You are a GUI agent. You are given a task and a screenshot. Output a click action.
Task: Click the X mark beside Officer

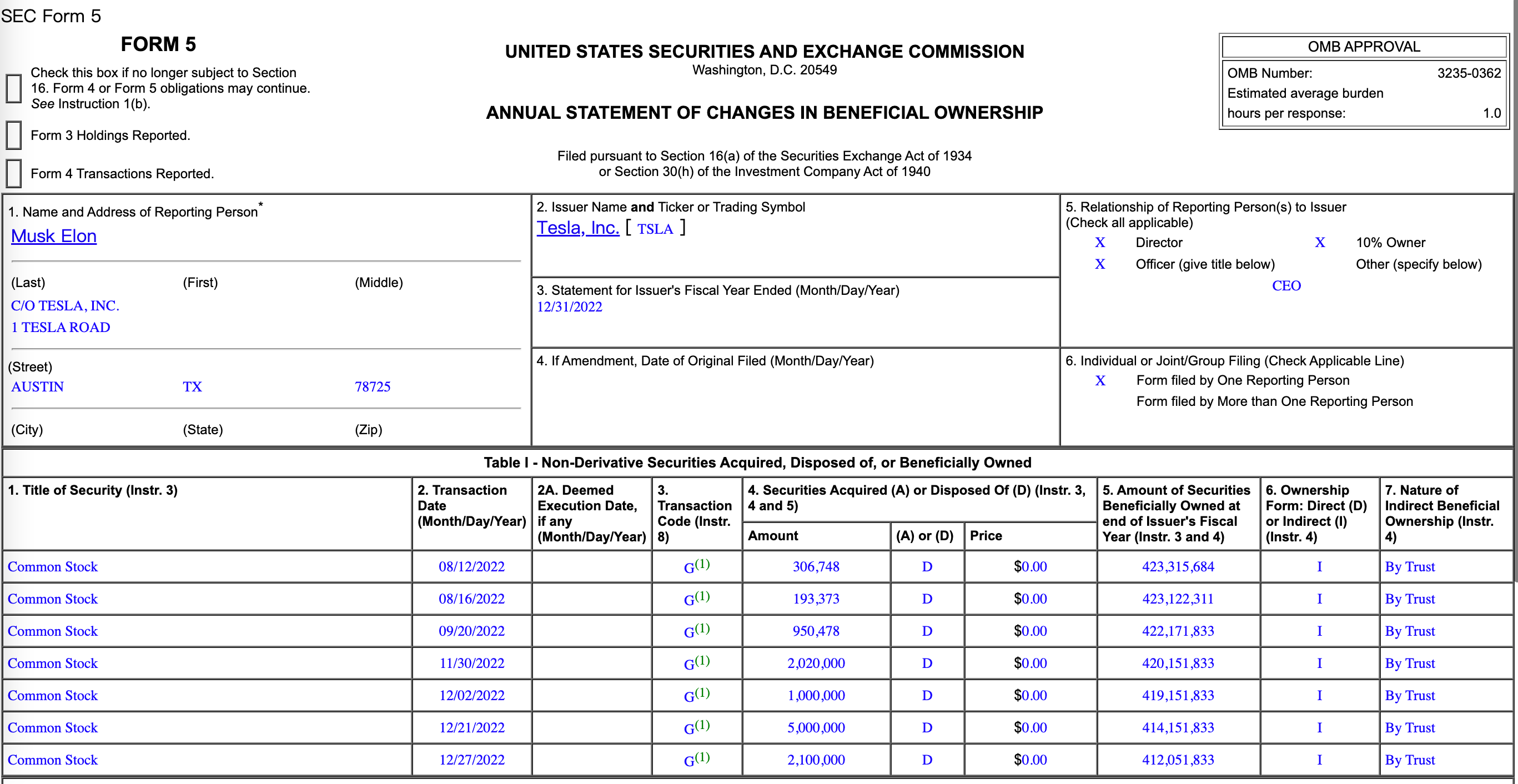pos(1099,264)
